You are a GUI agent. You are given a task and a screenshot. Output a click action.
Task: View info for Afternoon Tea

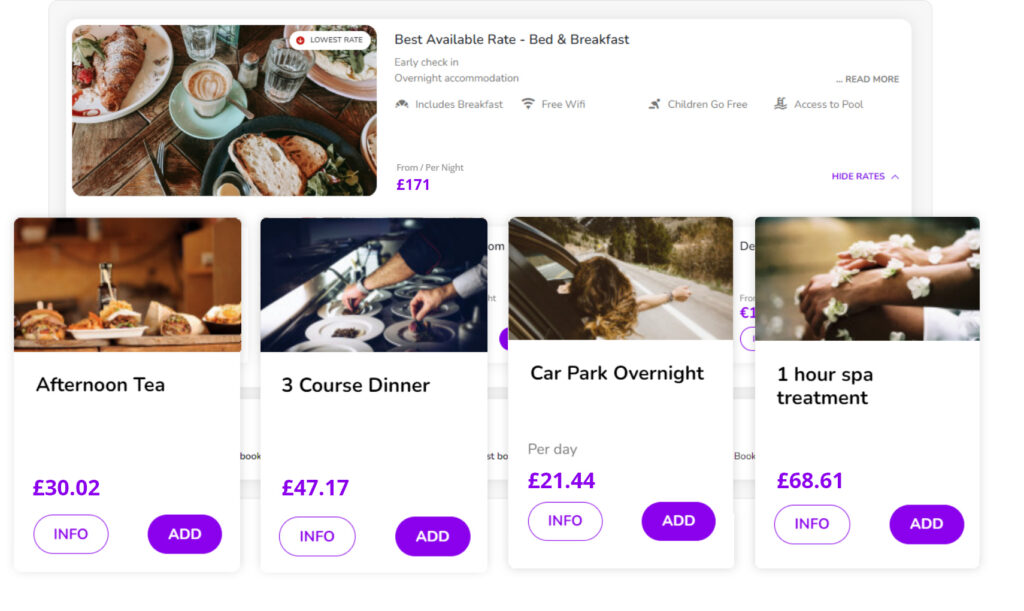pyautogui.click(x=71, y=534)
